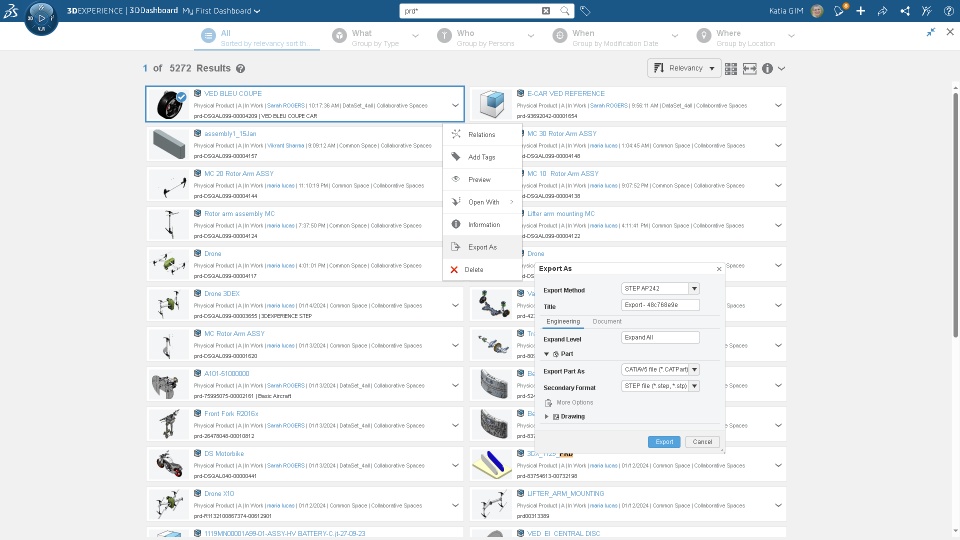This screenshot has height=540, width=960.
Task: Open the Export Method dropdown
Action: pos(694,288)
